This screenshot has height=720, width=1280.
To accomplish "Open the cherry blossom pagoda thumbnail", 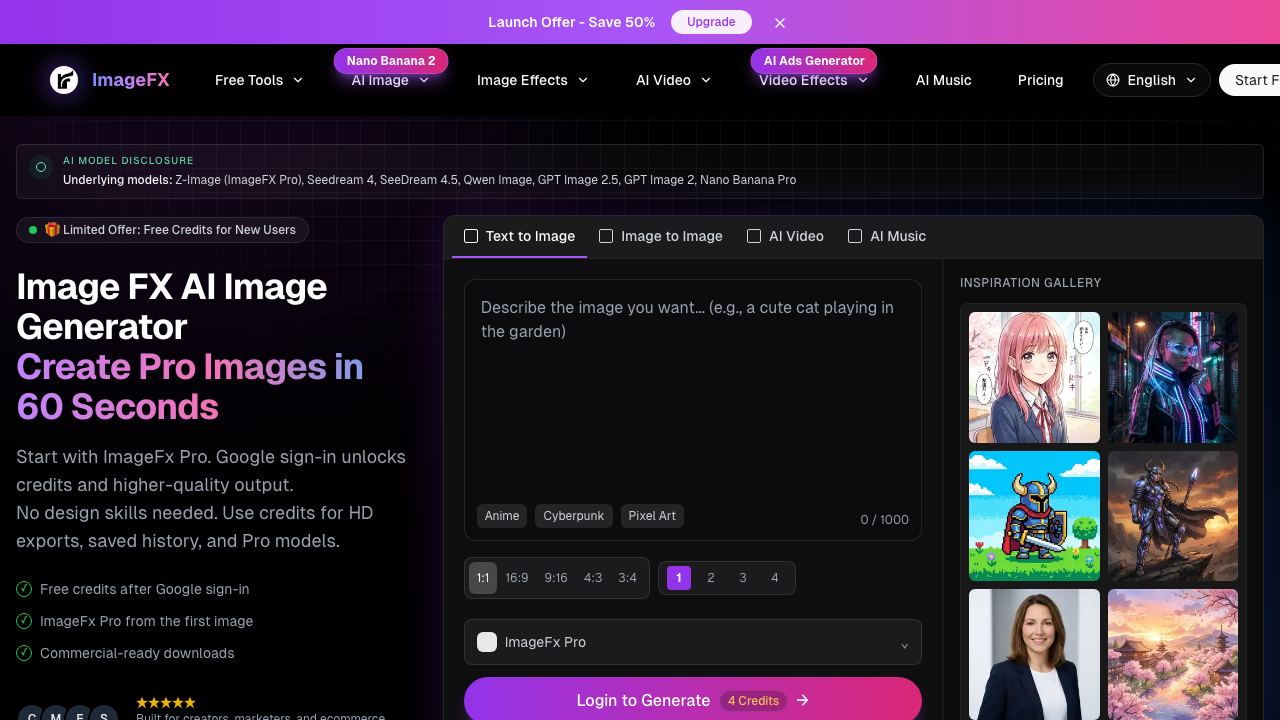I will click(1173, 654).
